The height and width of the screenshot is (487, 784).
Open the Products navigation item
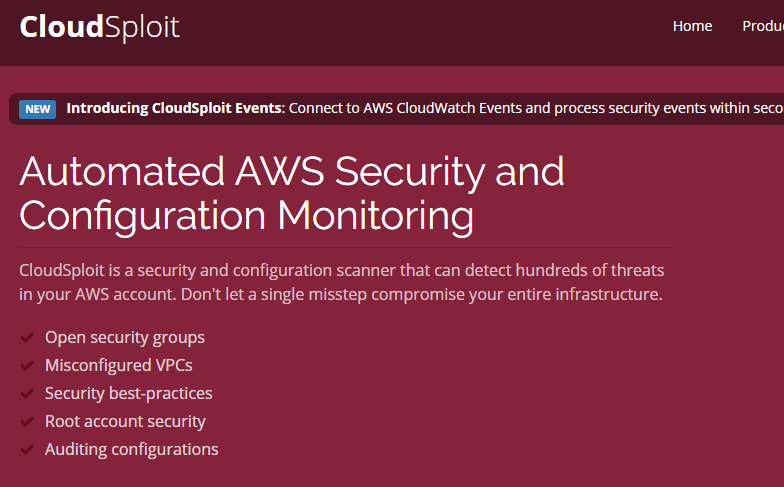[763, 26]
